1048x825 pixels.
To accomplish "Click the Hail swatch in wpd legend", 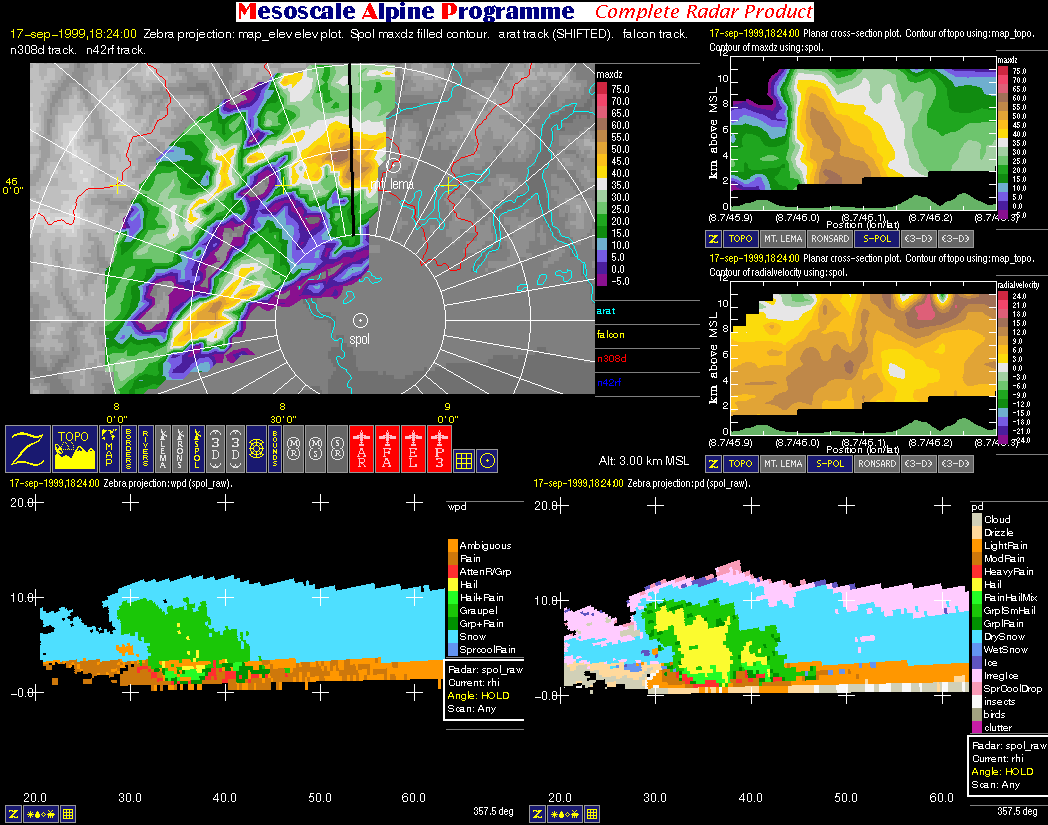I will [452, 584].
